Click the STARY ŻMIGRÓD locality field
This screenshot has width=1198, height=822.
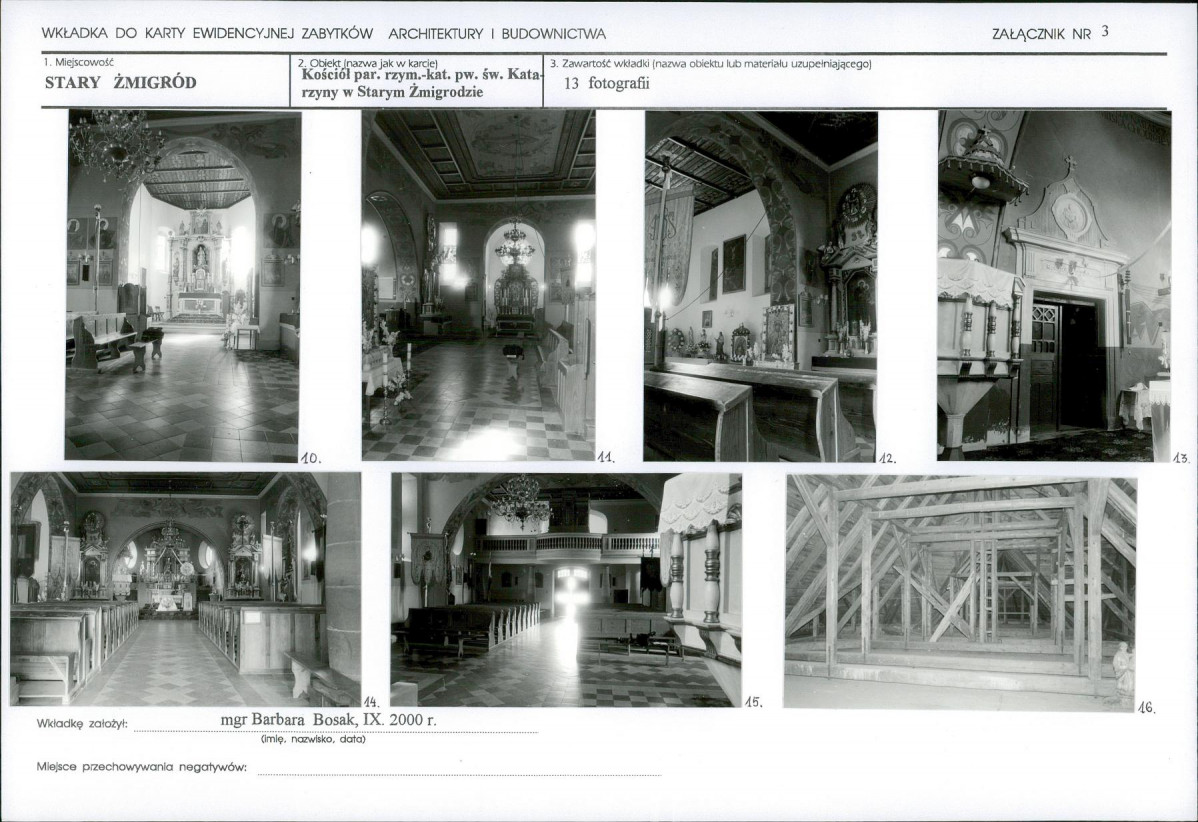pos(121,83)
